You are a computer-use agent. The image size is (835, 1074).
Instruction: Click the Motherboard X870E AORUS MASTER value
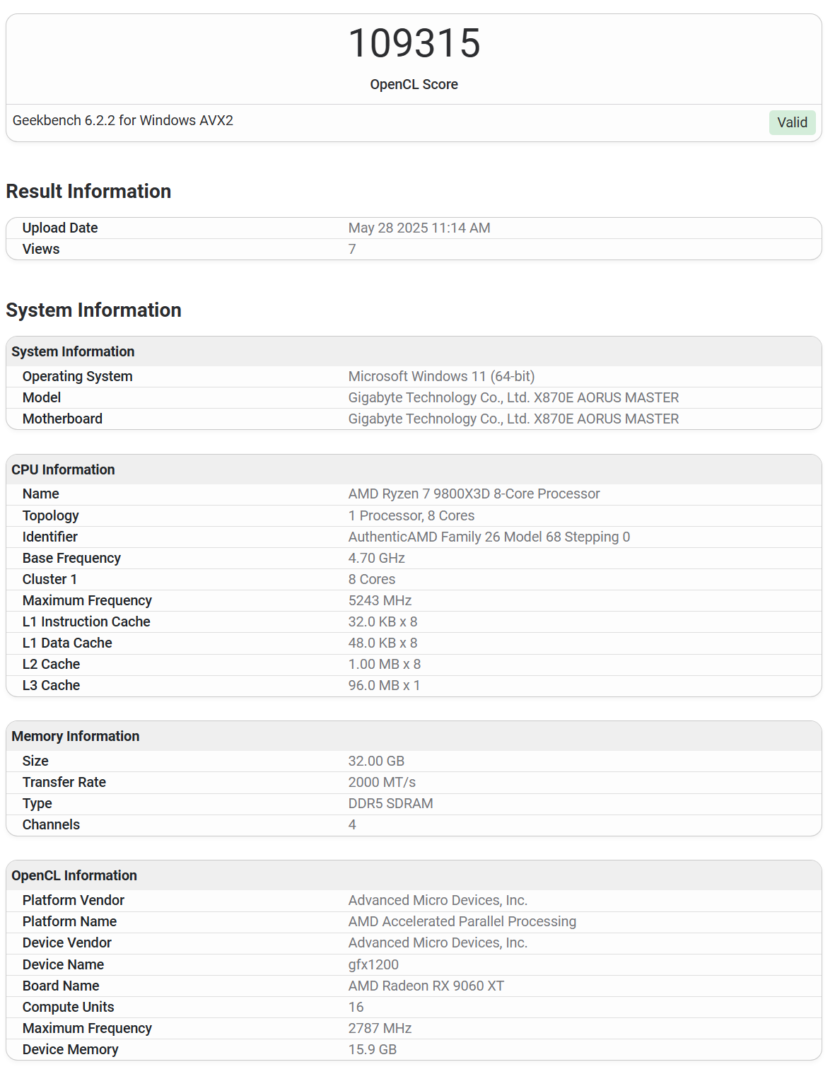point(513,419)
